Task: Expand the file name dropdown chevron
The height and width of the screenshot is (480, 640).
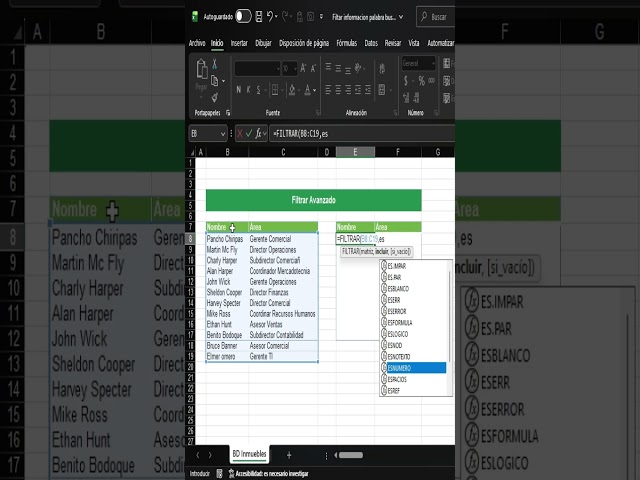Action: 401,17
